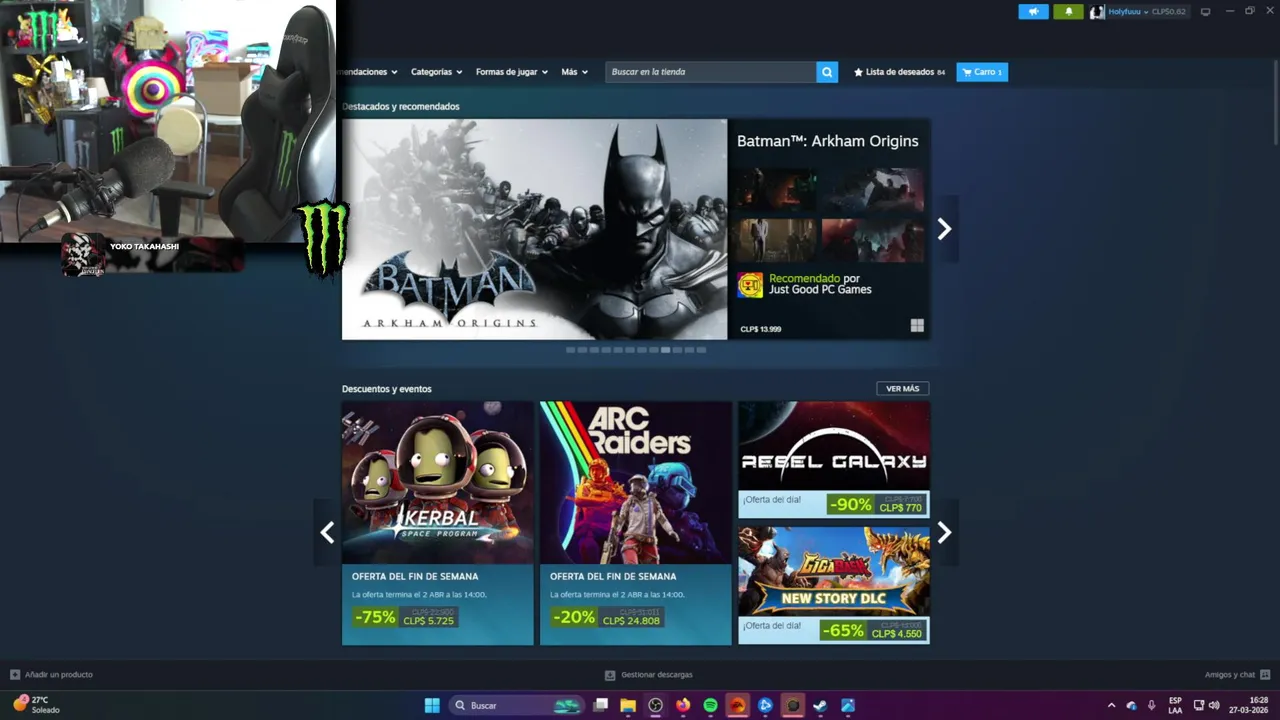This screenshot has width=1280, height=720.
Task: Click the Batman price CLP$ 13.999
Action: (761, 329)
